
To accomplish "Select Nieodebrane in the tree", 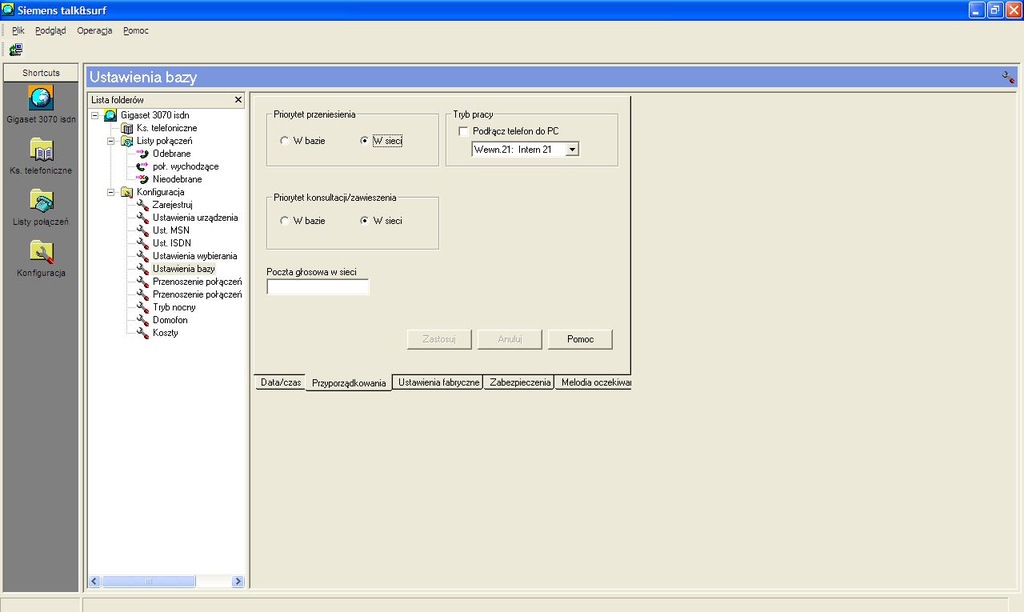I will click(177, 179).
